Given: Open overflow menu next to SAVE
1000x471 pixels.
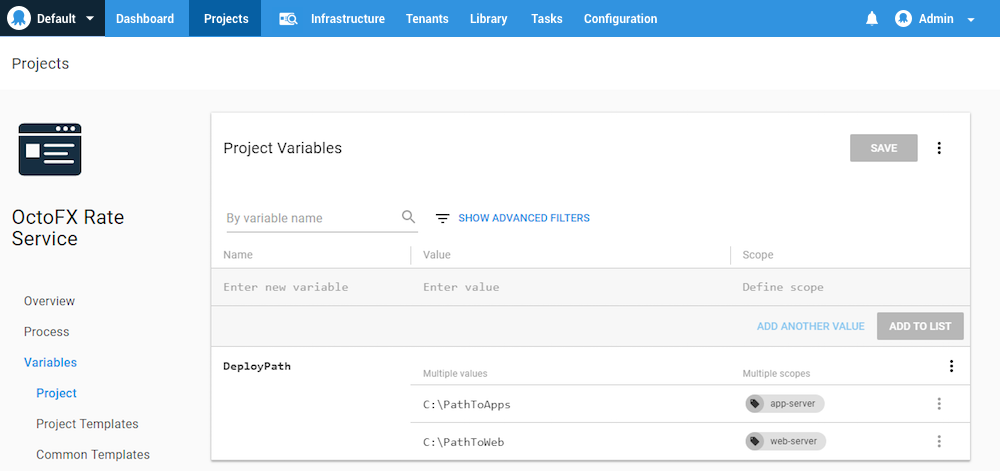Looking at the screenshot, I should pos(939,148).
